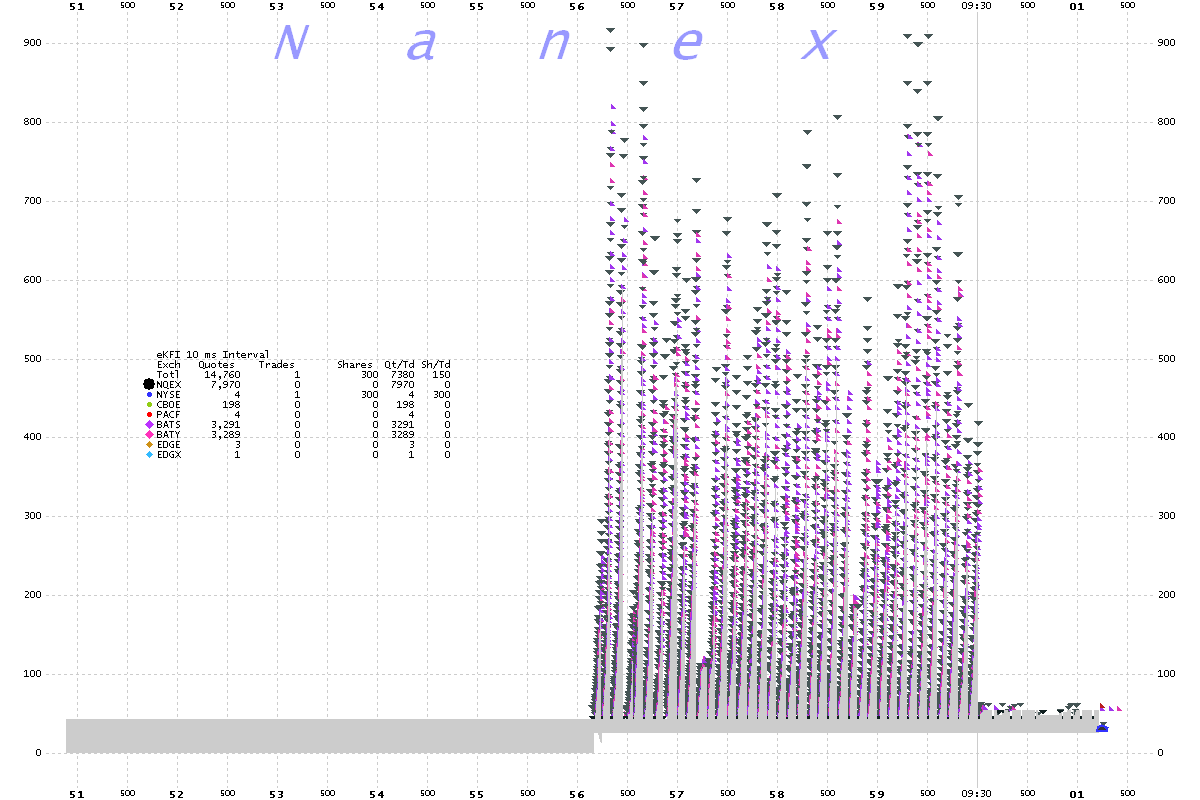Image resolution: width=1200 pixels, height=800 pixels.
Task: Click '0' on the left vertical axis
Action: coord(38,753)
